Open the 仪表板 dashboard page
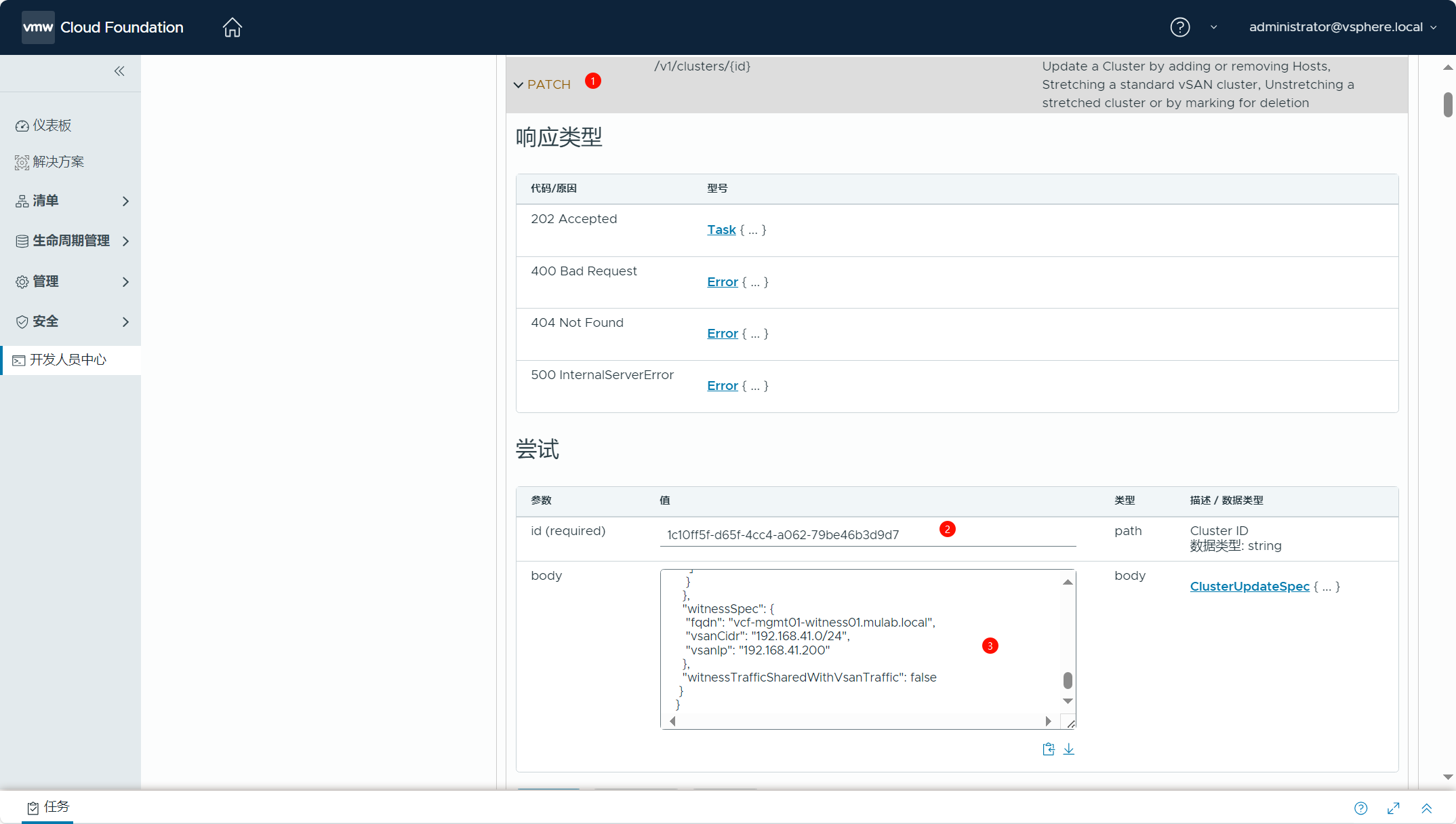1456x824 pixels. click(52, 125)
